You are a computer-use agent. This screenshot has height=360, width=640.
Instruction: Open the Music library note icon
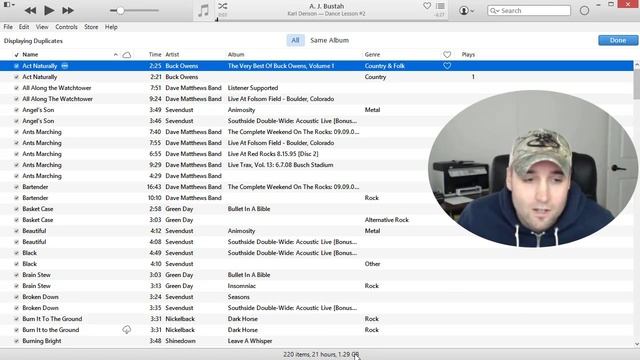pyautogui.click(x=203, y=10)
